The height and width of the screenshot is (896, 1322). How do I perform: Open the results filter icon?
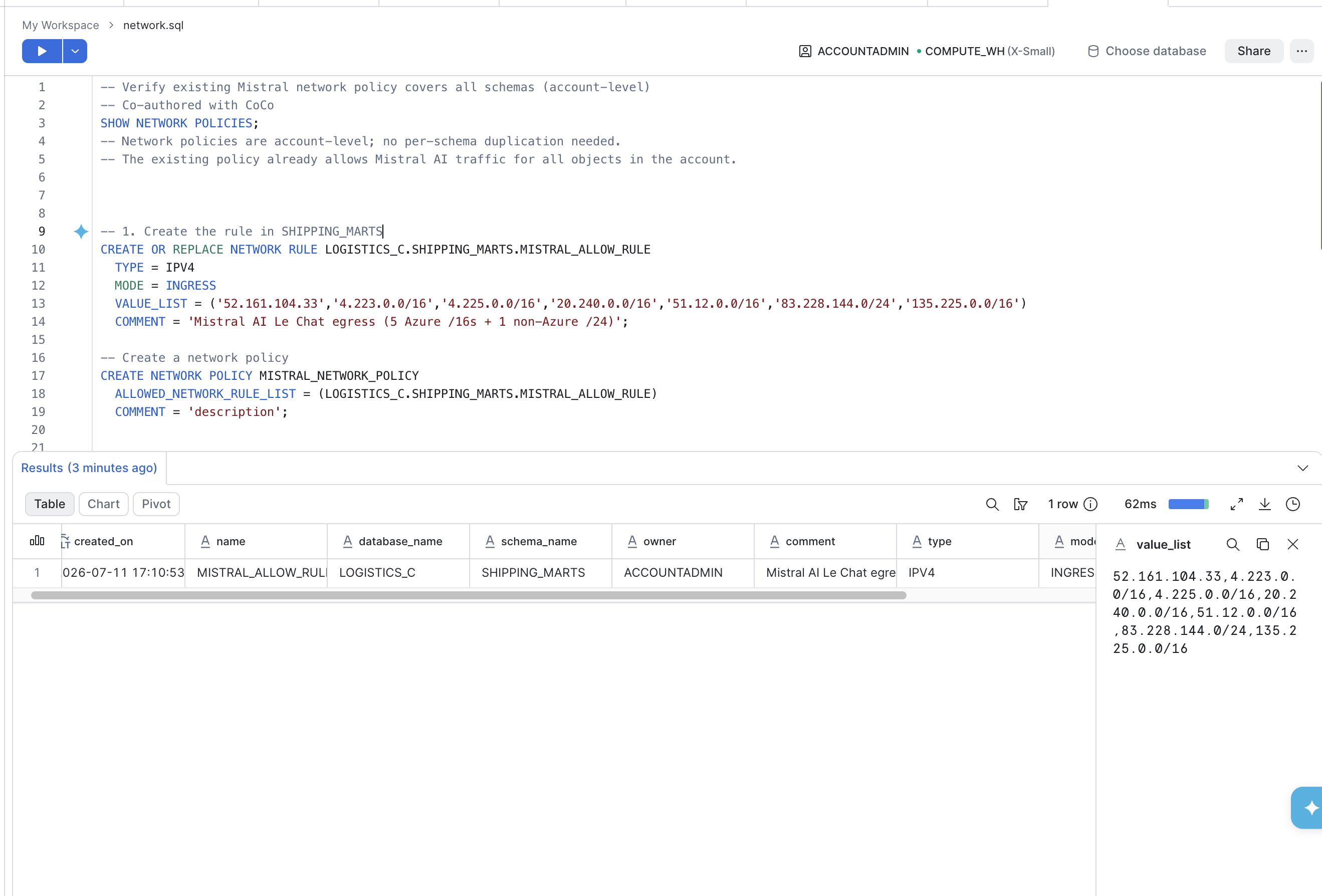(1020, 504)
